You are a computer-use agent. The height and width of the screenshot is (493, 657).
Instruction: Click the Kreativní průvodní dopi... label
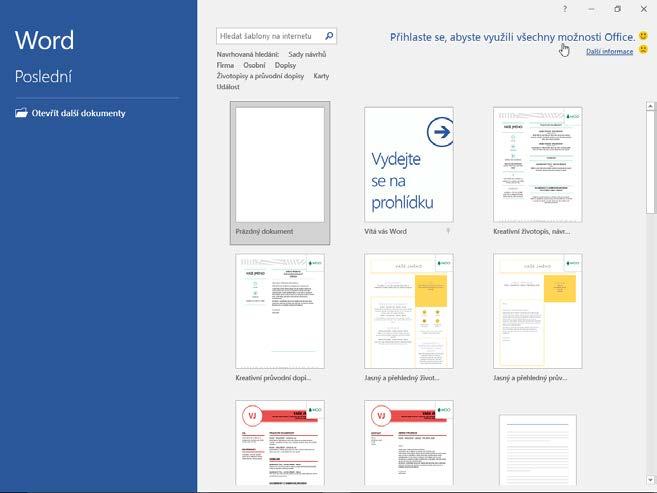click(x=273, y=378)
